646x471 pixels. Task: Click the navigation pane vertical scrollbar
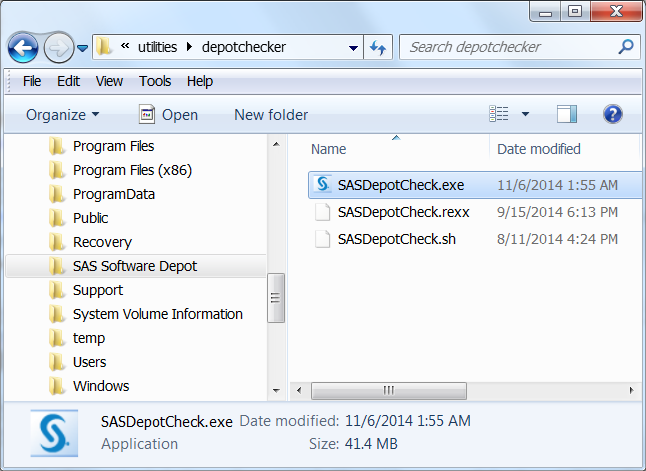click(277, 300)
